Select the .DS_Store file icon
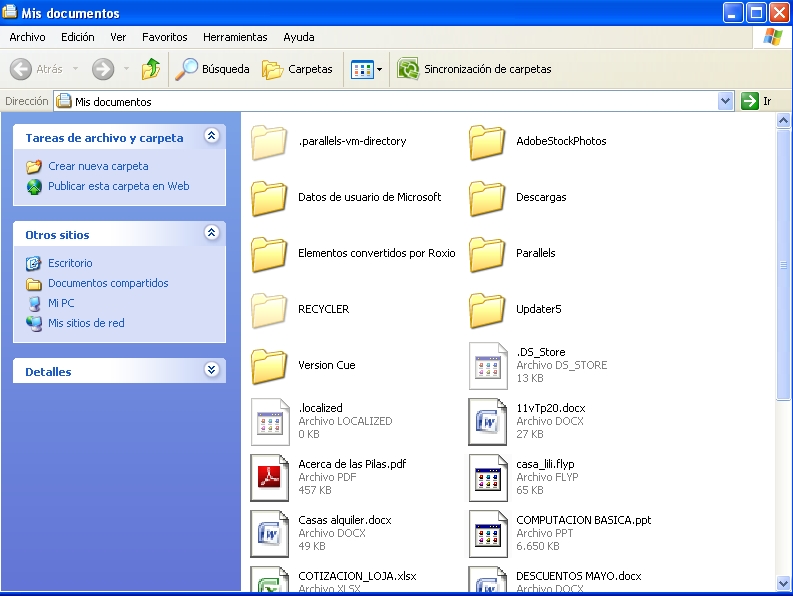Image resolution: width=793 pixels, height=596 pixels. point(488,366)
